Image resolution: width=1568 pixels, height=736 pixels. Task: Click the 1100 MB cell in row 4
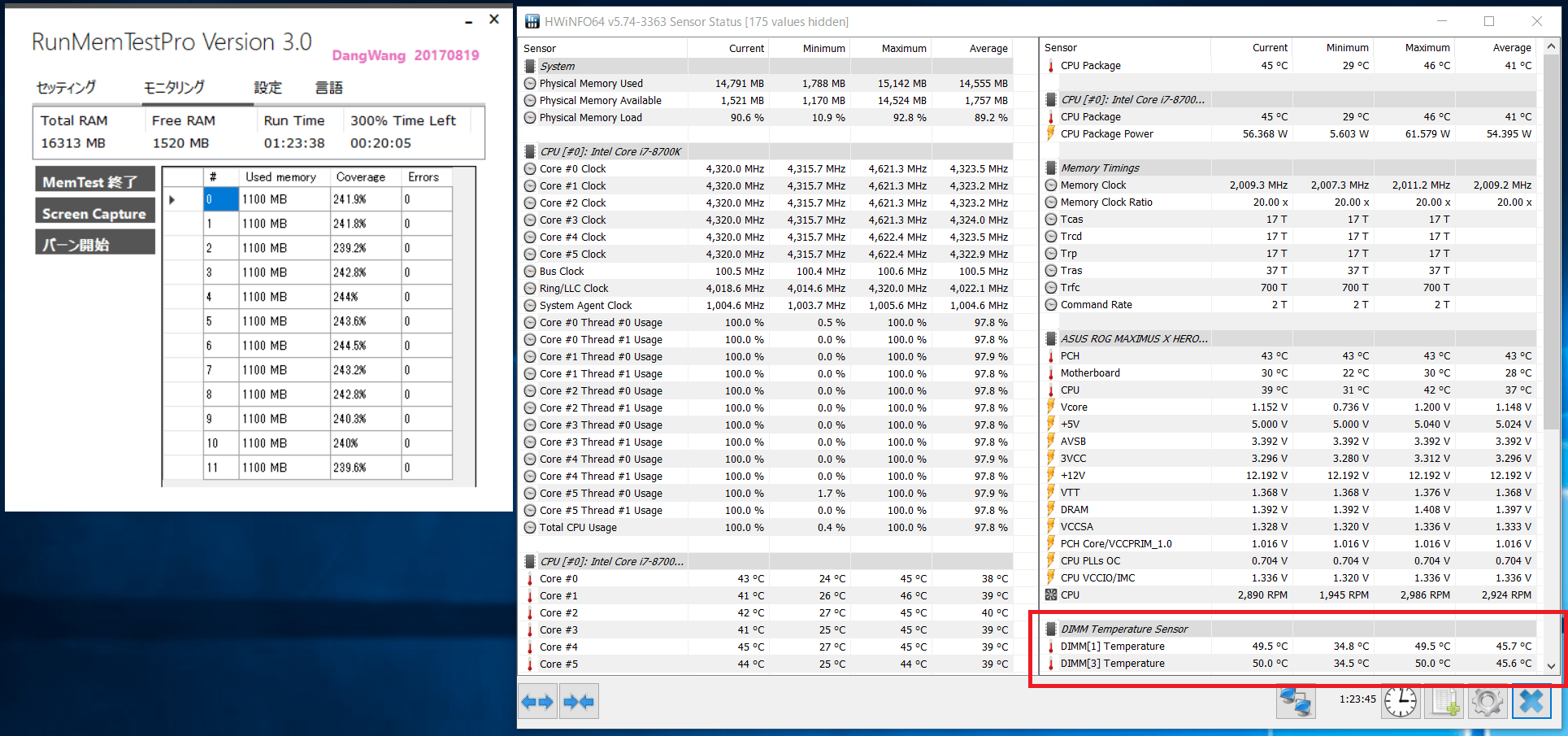point(284,297)
